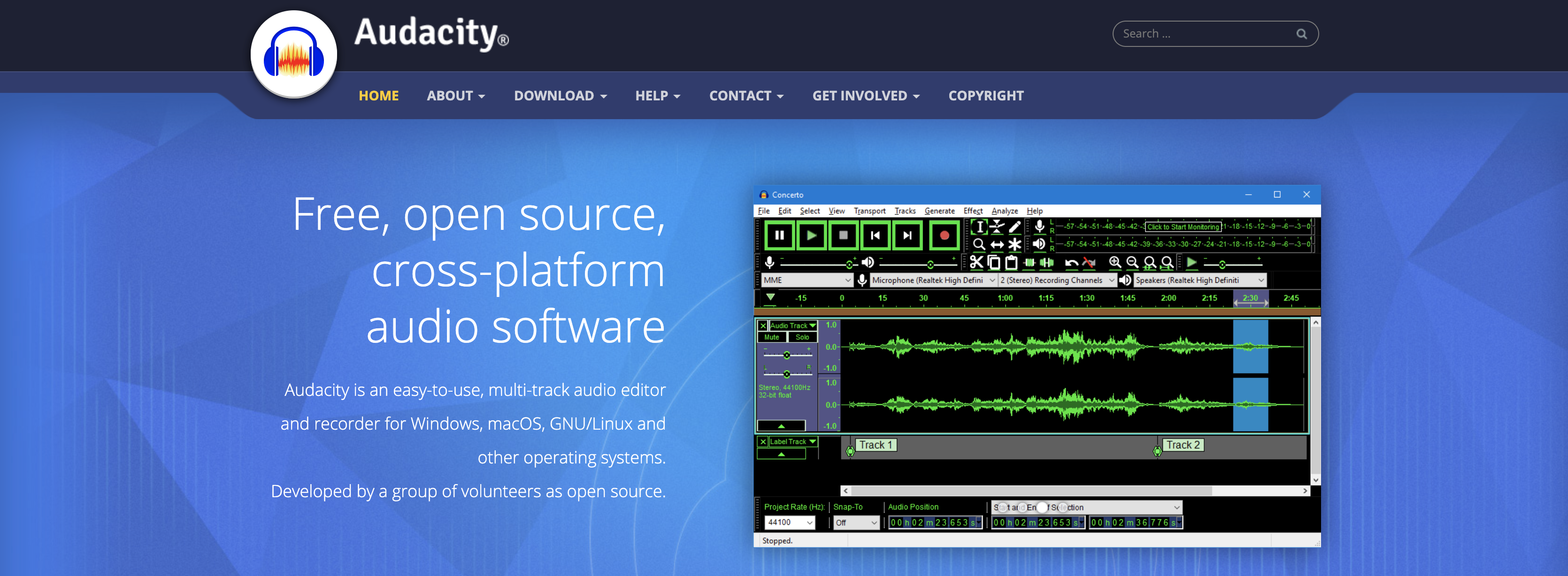Select the Envelope tool
Viewport: 1568px width, 576px height.
click(997, 227)
